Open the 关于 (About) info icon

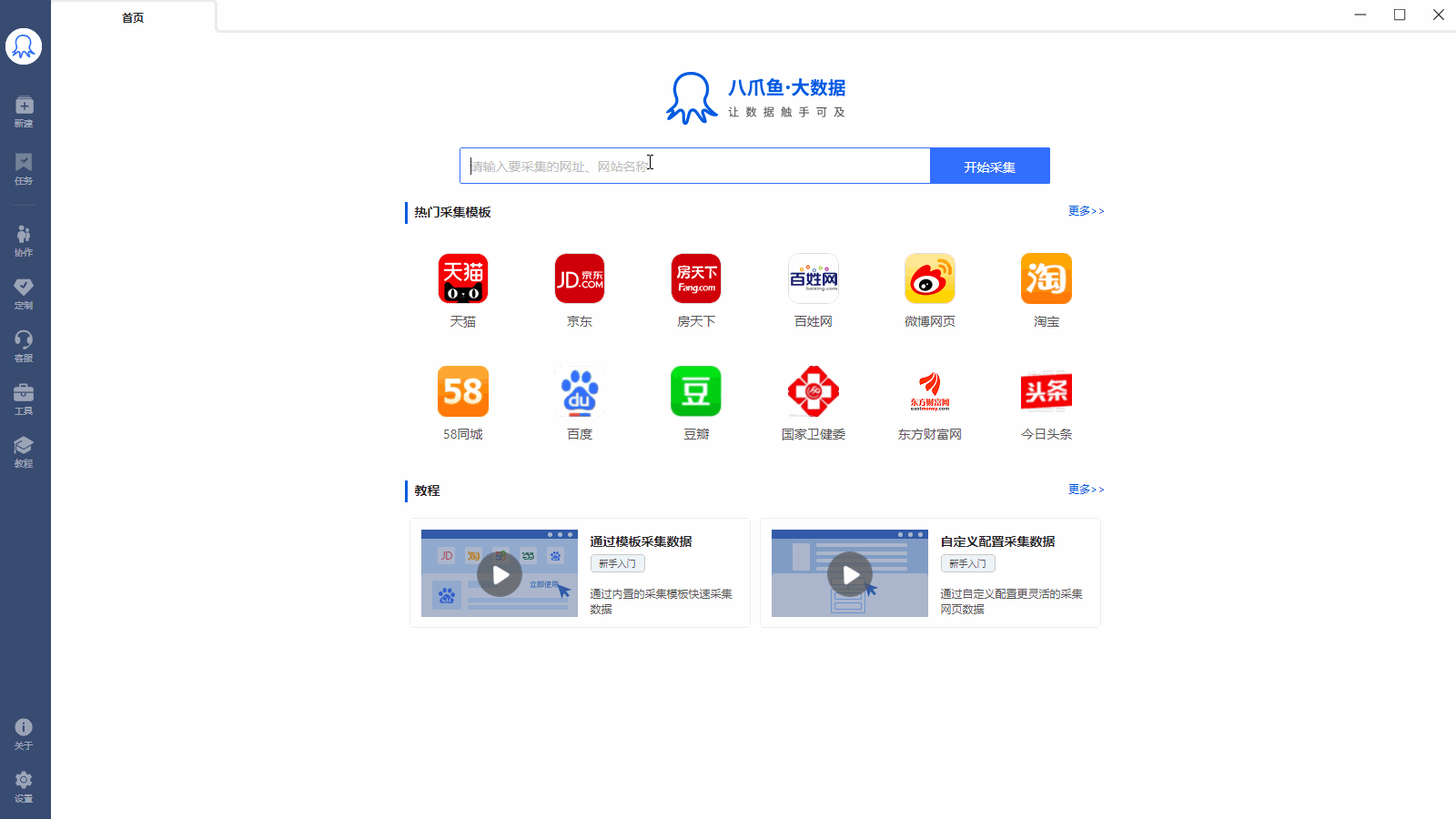click(x=24, y=733)
